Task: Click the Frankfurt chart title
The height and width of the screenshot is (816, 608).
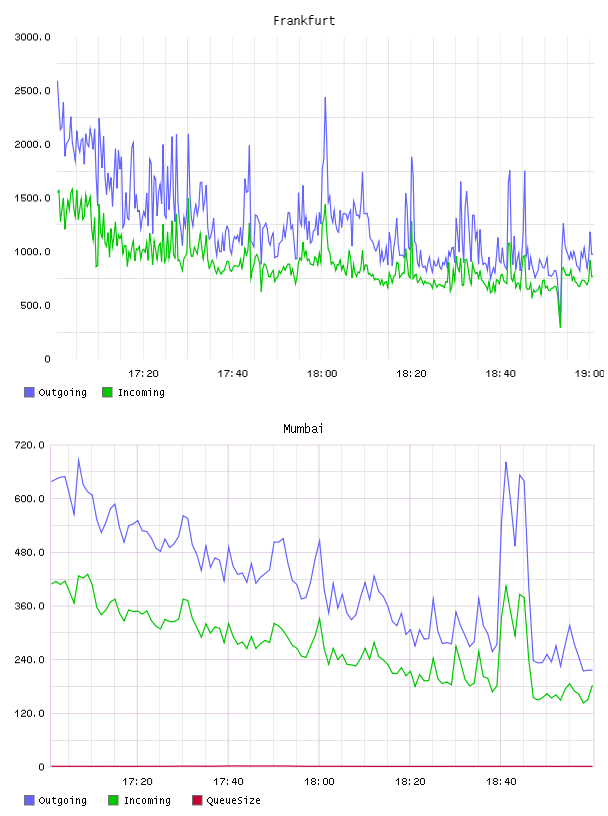Action: coord(304,21)
